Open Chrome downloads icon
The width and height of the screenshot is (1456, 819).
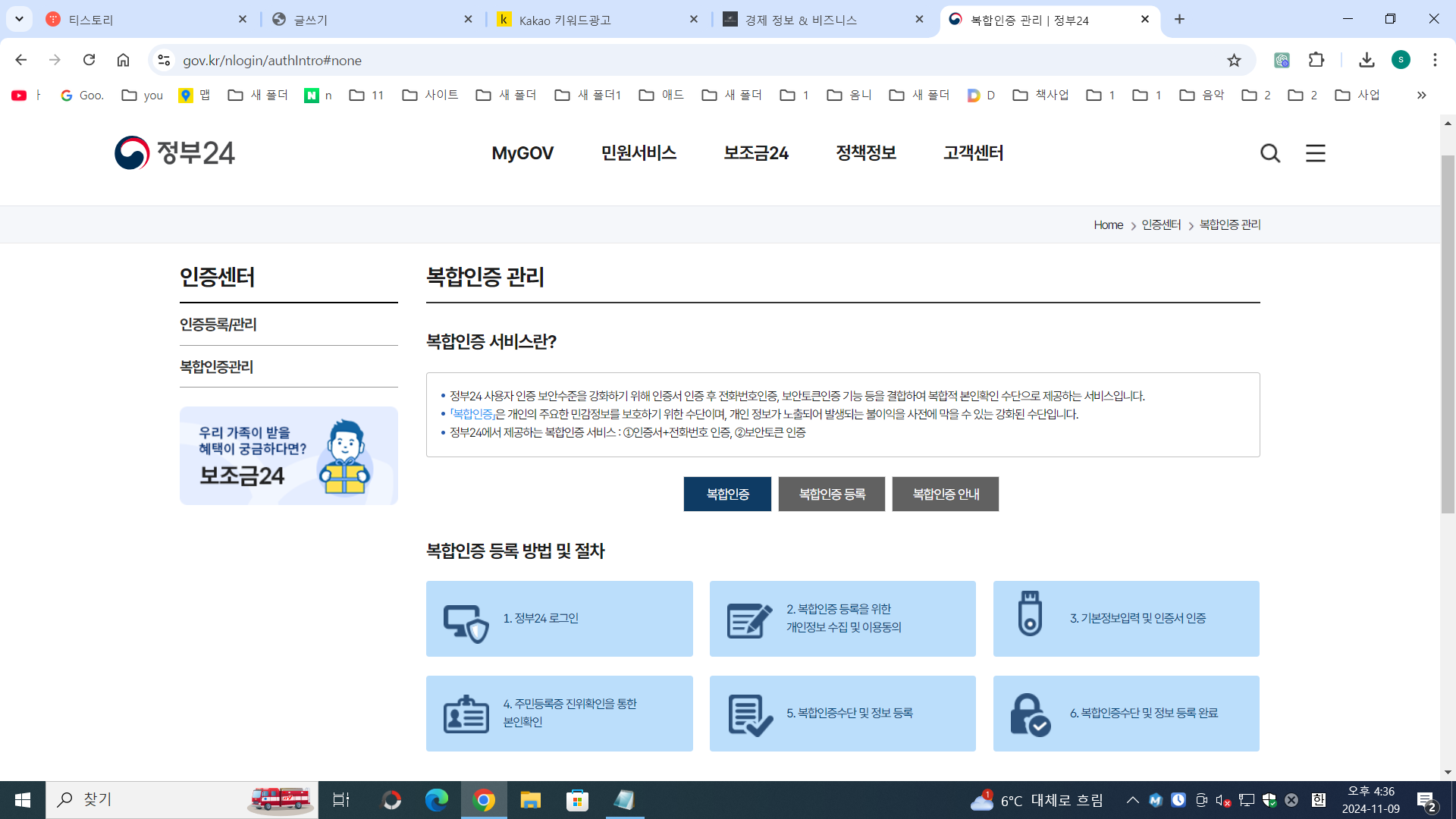(1367, 60)
